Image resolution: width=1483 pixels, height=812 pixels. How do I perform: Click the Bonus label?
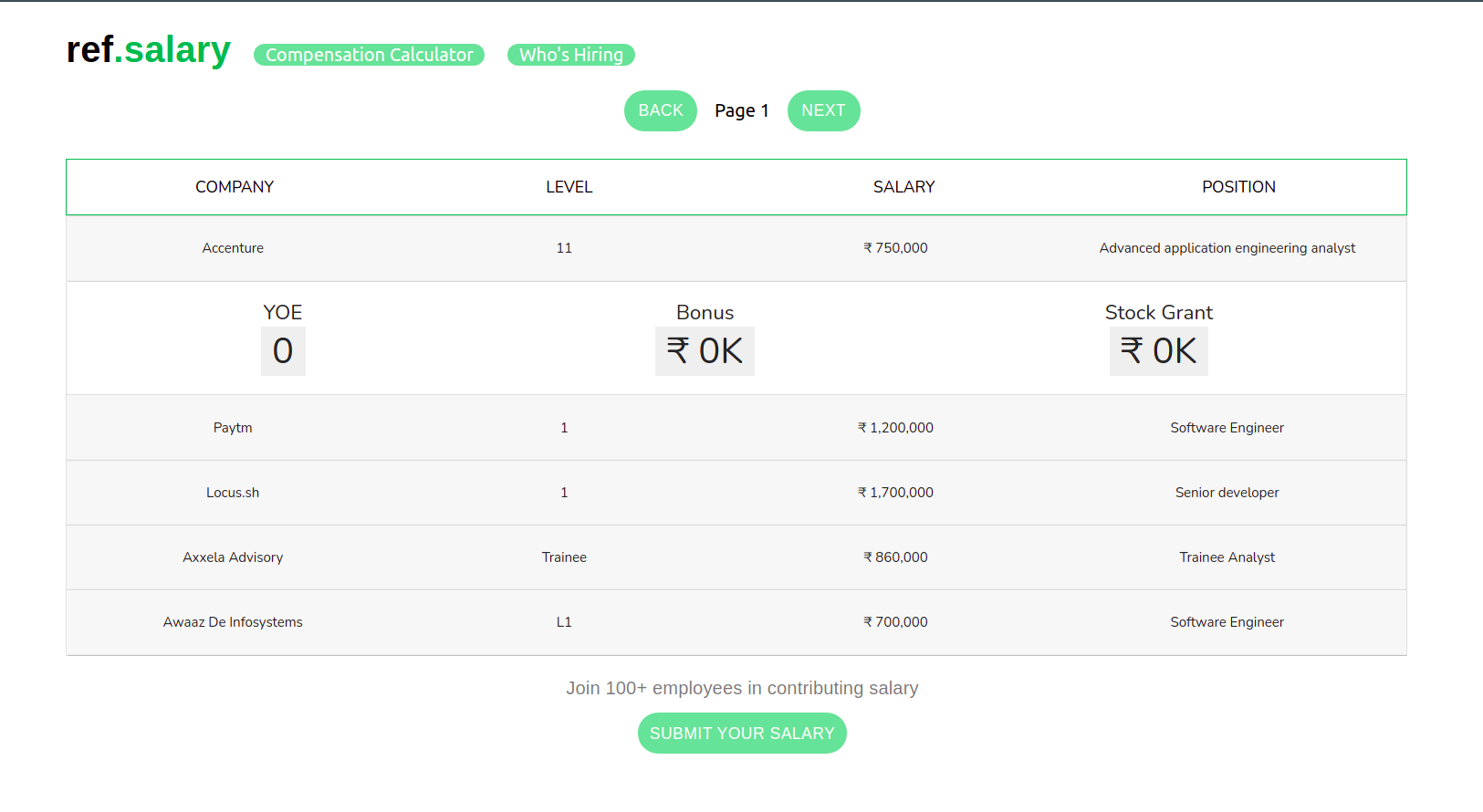tap(705, 312)
